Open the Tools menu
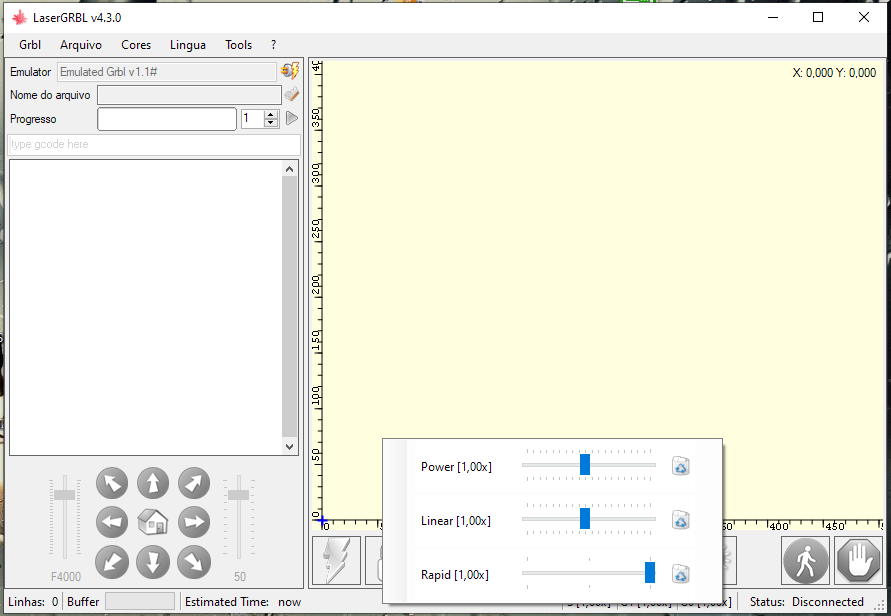The height and width of the screenshot is (616, 891). tap(238, 45)
